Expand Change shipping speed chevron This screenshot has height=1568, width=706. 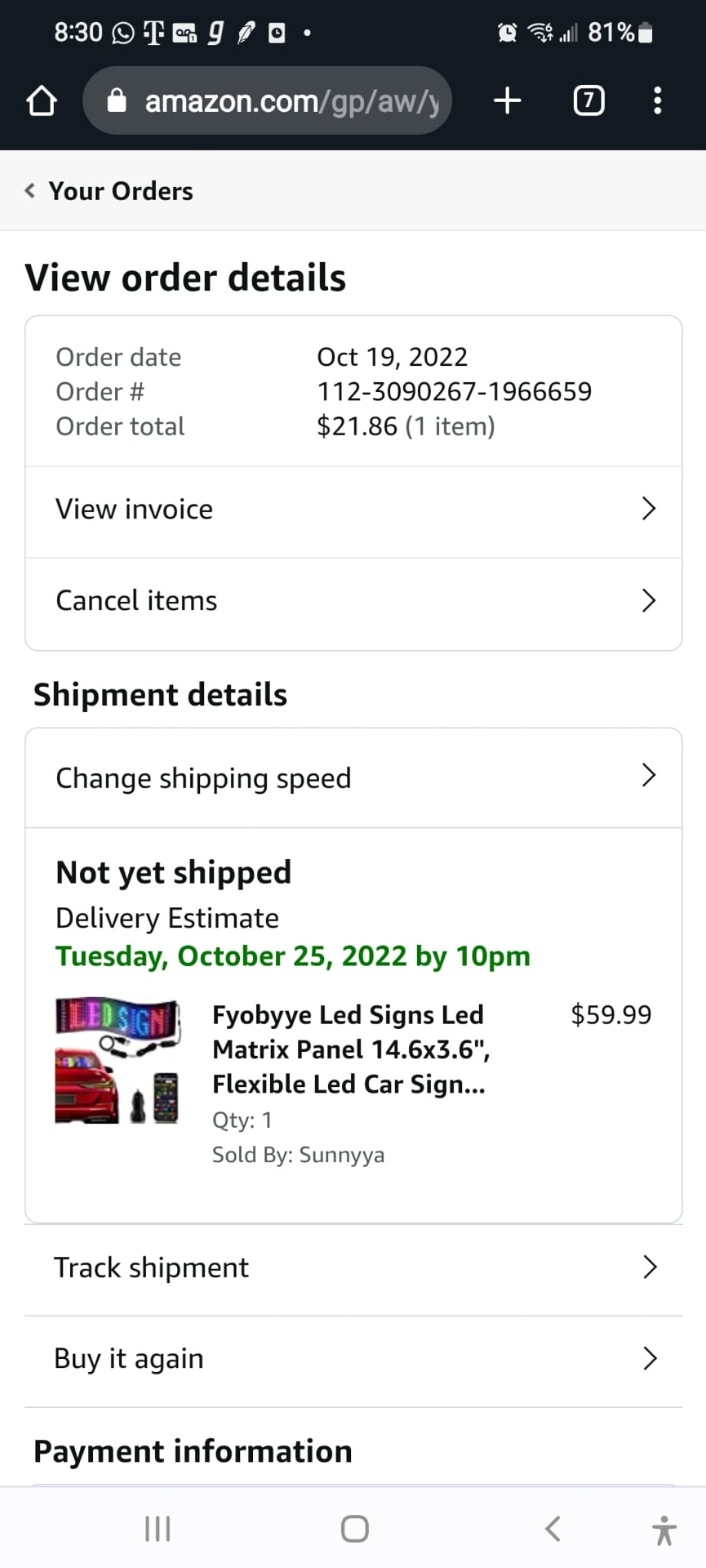648,776
